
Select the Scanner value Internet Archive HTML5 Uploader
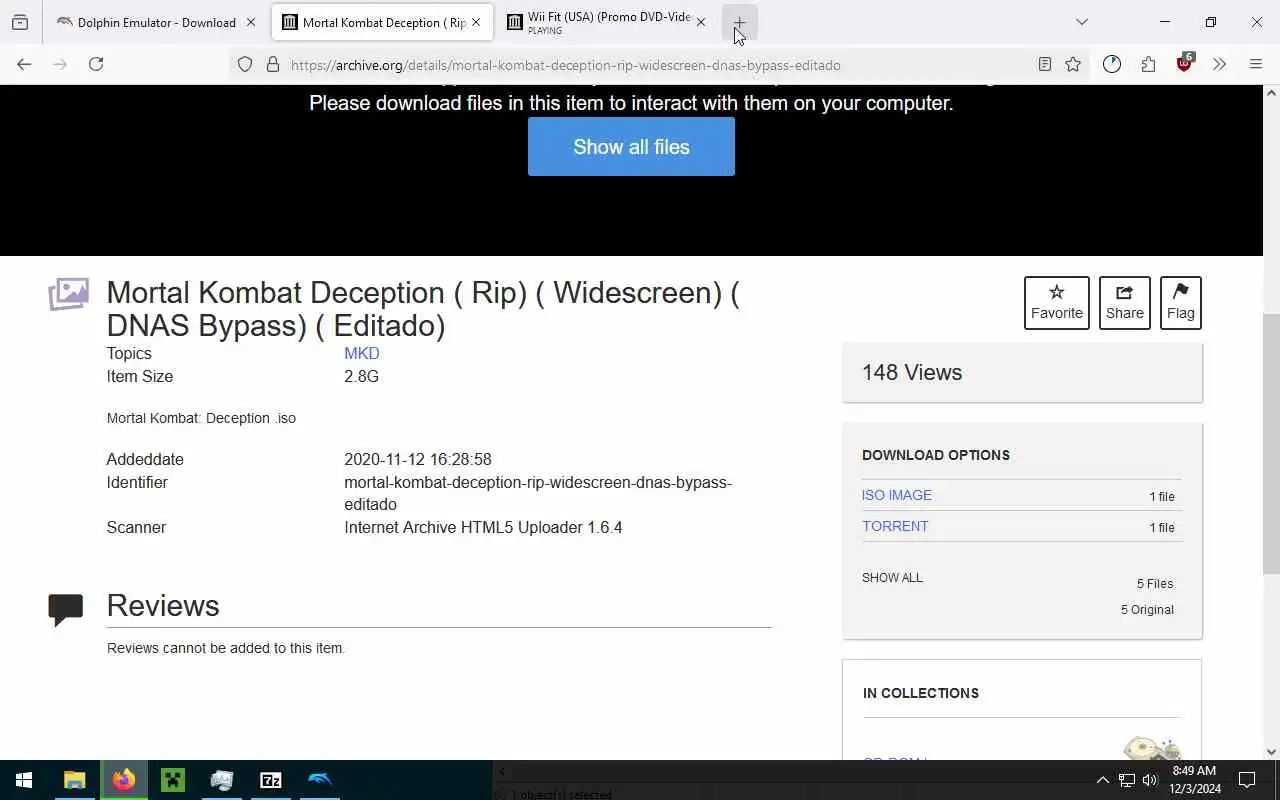(483, 527)
